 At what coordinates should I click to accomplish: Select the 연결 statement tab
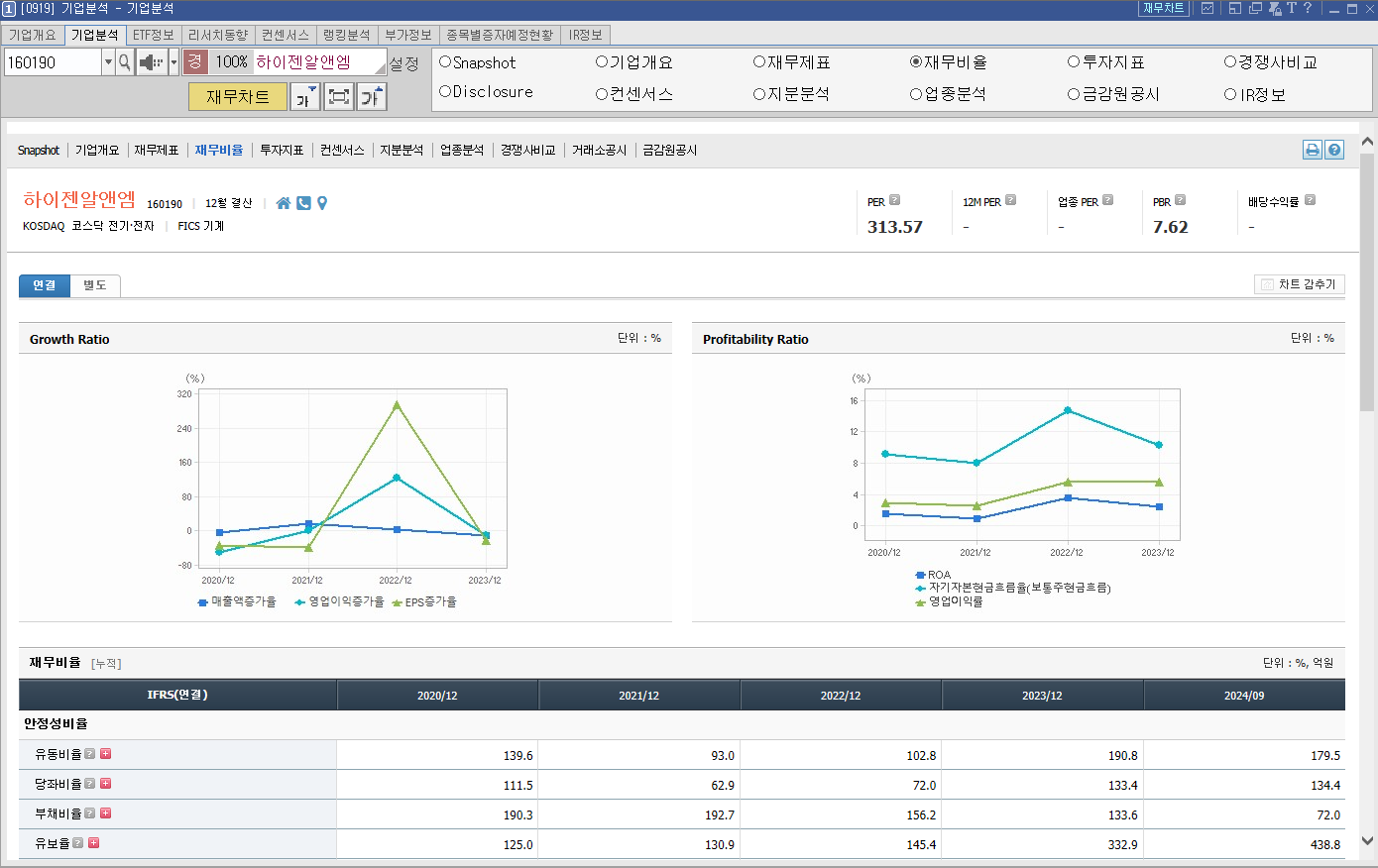click(x=45, y=285)
